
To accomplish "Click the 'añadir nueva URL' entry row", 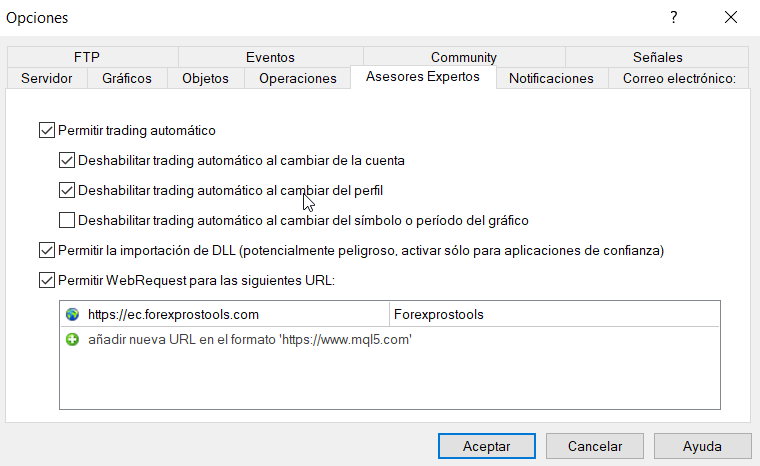I will point(250,340).
